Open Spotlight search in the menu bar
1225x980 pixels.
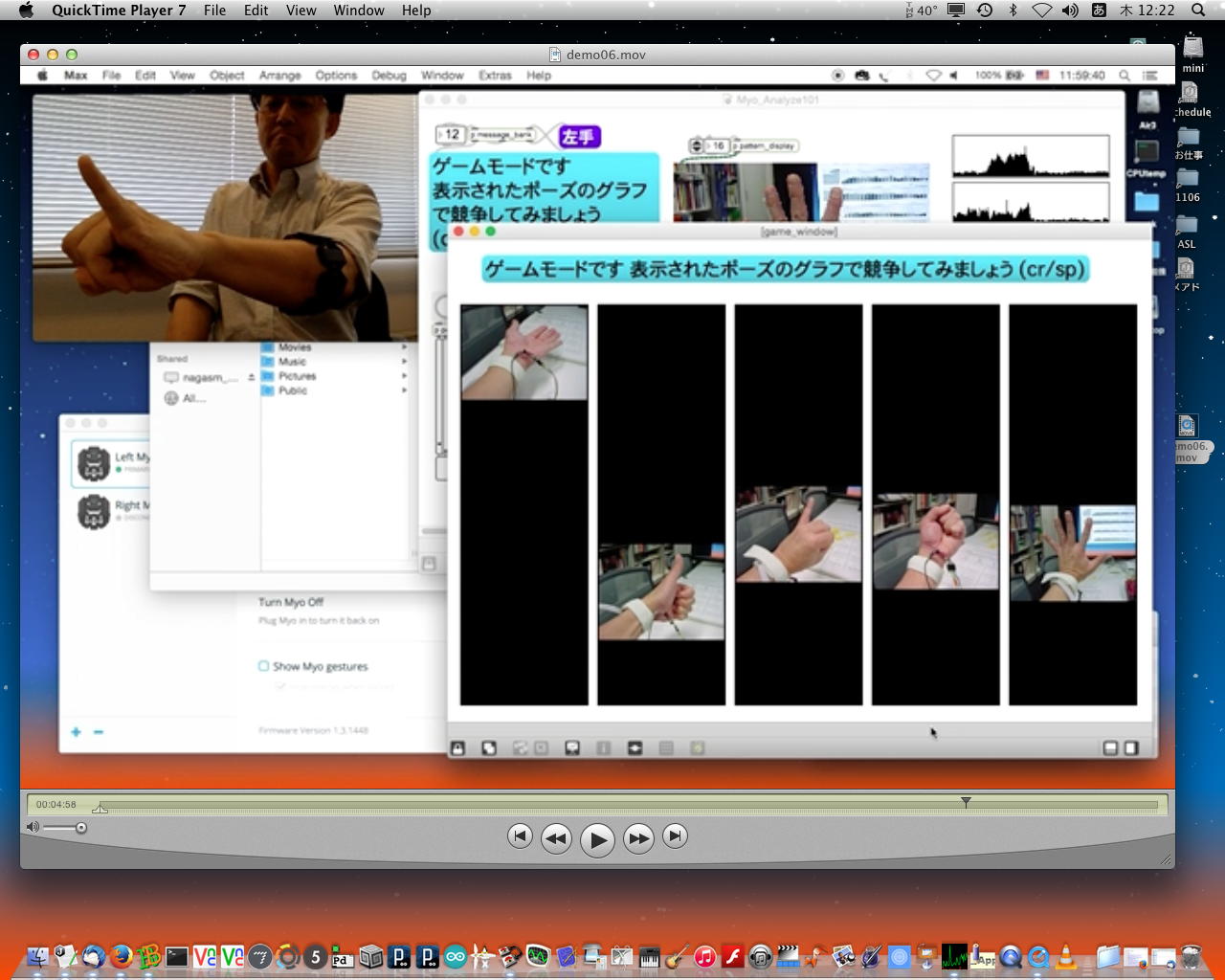tap(1197, 11)
